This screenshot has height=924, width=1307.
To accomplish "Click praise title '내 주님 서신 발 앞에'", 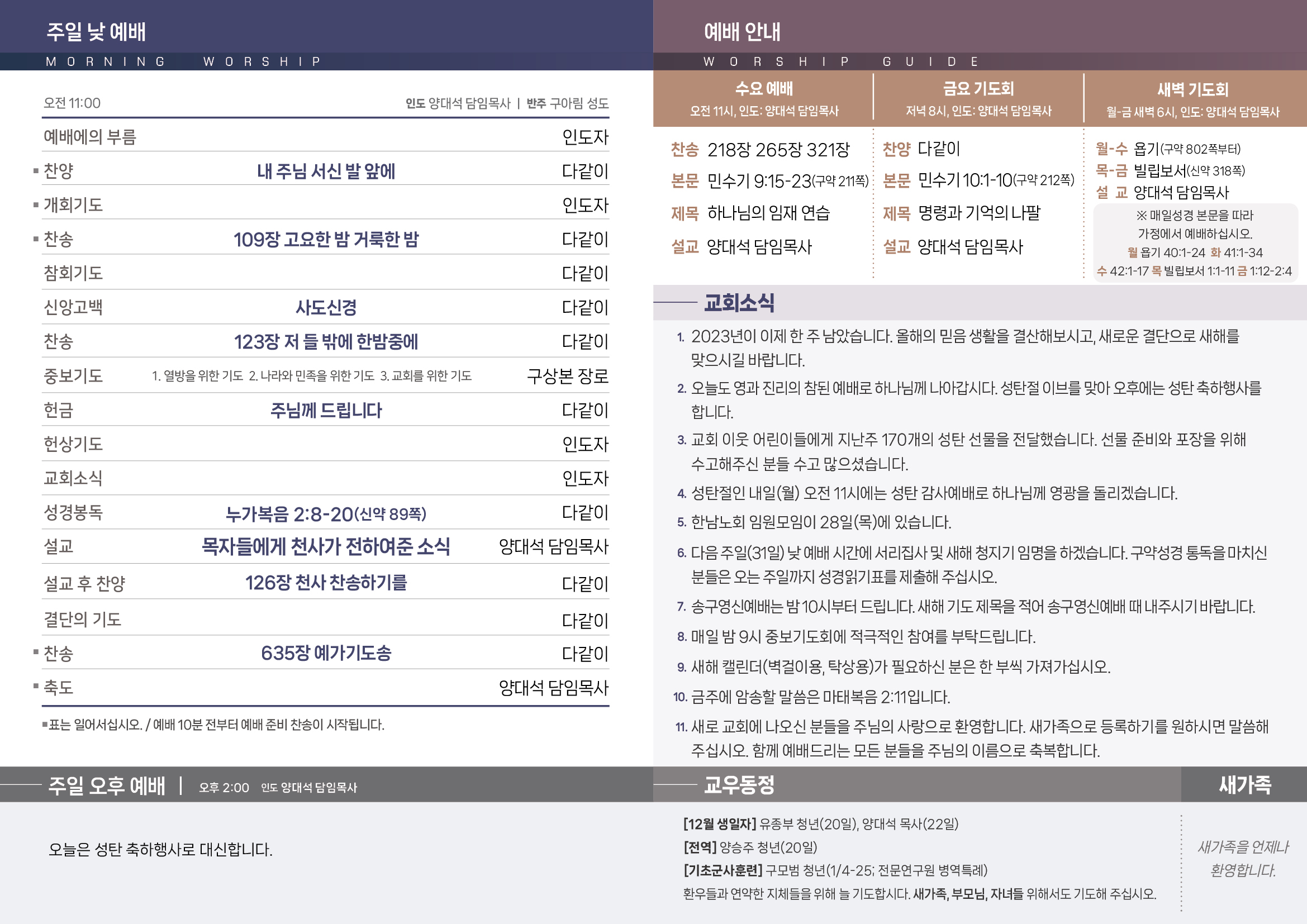I will tap(326, 171).
